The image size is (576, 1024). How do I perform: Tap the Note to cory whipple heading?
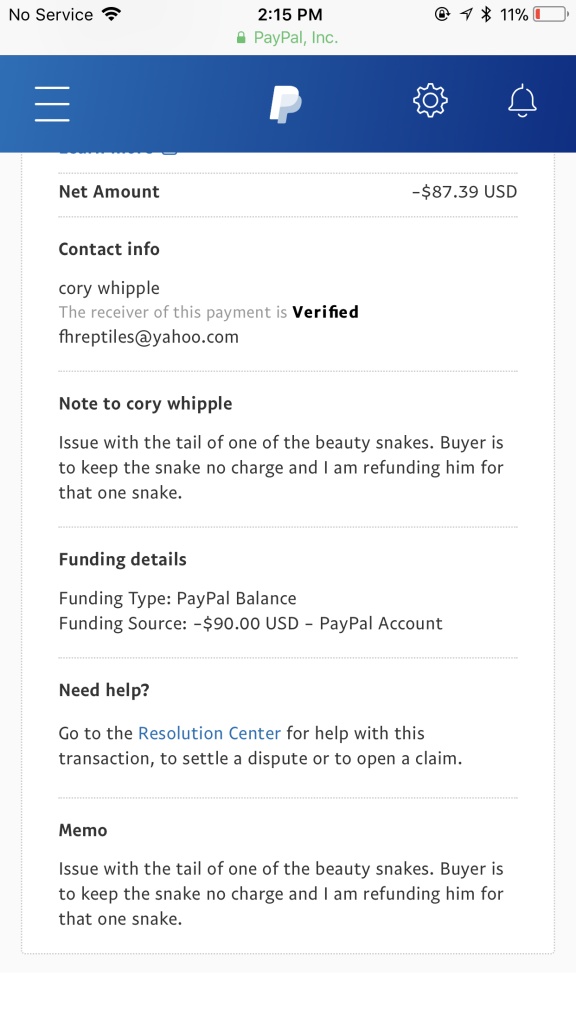tap(145, 404)
